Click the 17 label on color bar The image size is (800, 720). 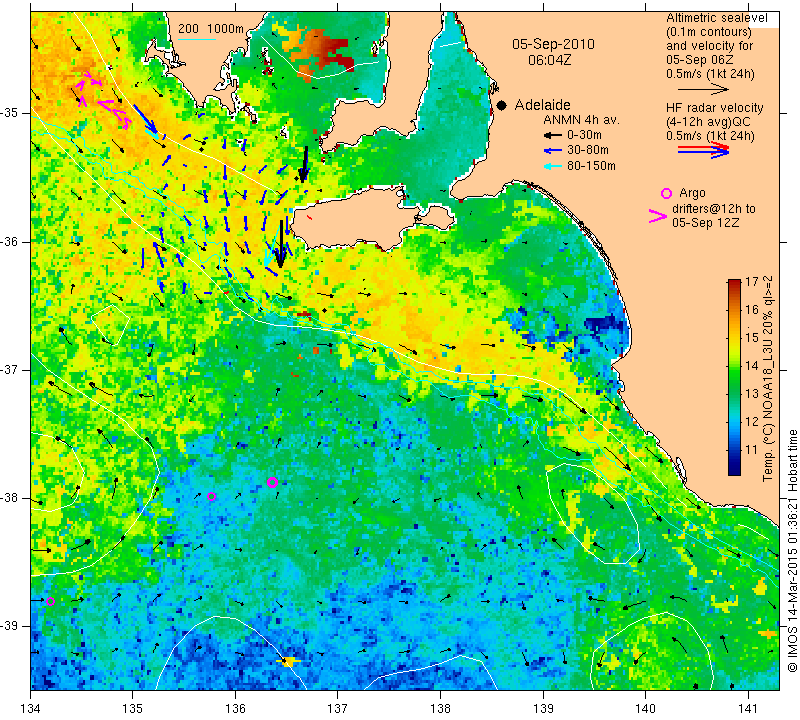(752, 282)
